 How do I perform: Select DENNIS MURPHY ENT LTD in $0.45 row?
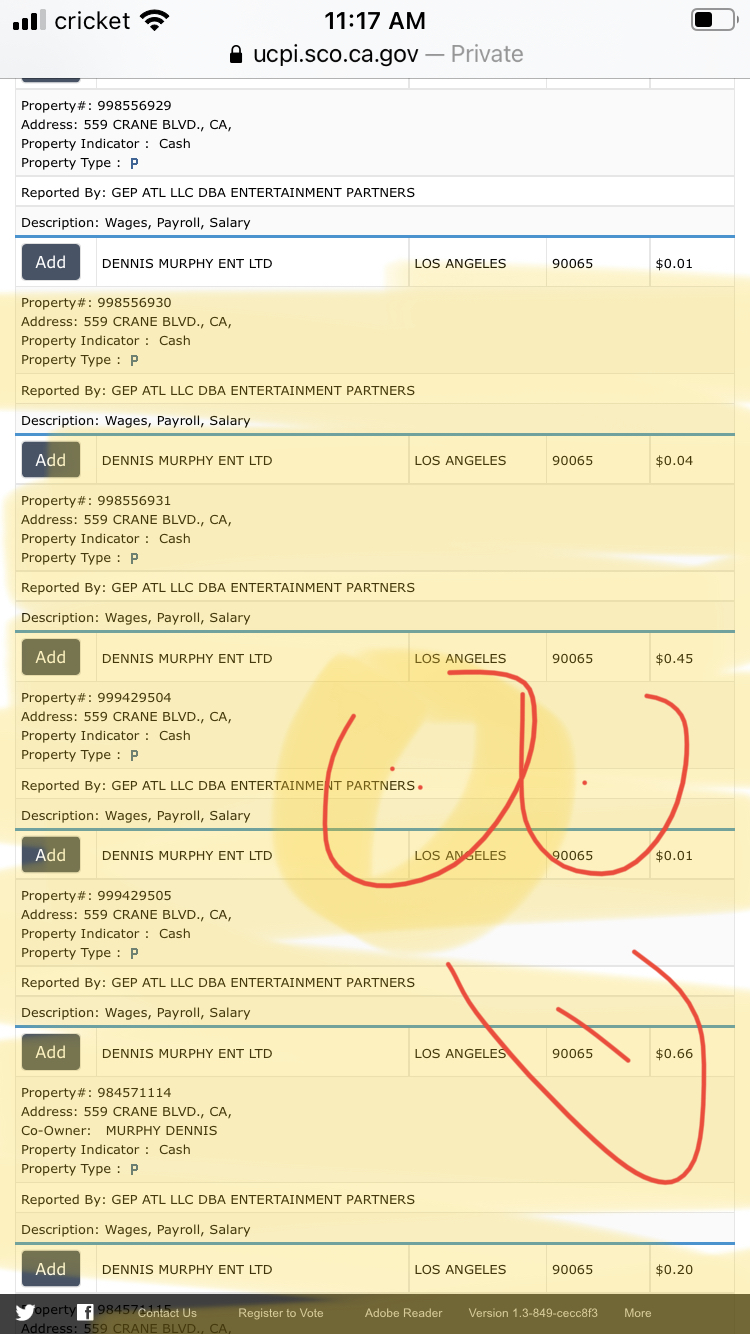(187, 658)
